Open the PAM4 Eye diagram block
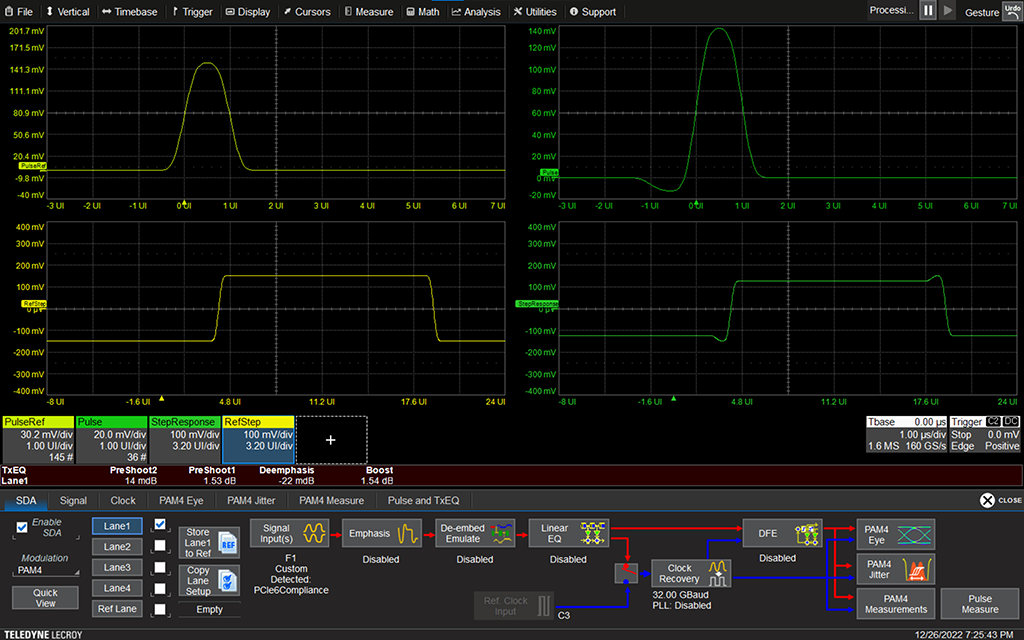Screen dimensions: 1024x640 pyautogui.click(x=894, y=533)
